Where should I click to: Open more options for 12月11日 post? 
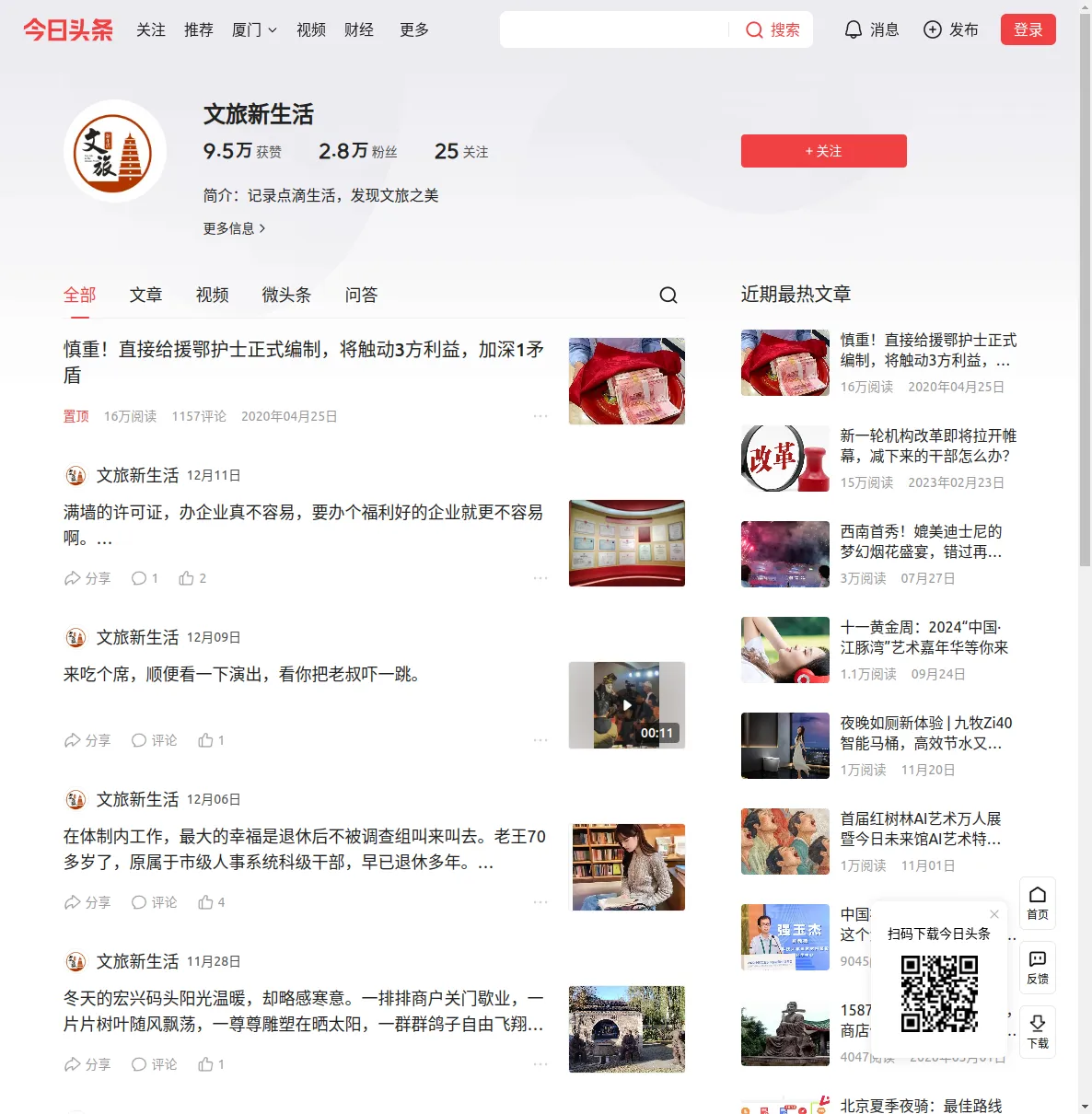[540, 578]
